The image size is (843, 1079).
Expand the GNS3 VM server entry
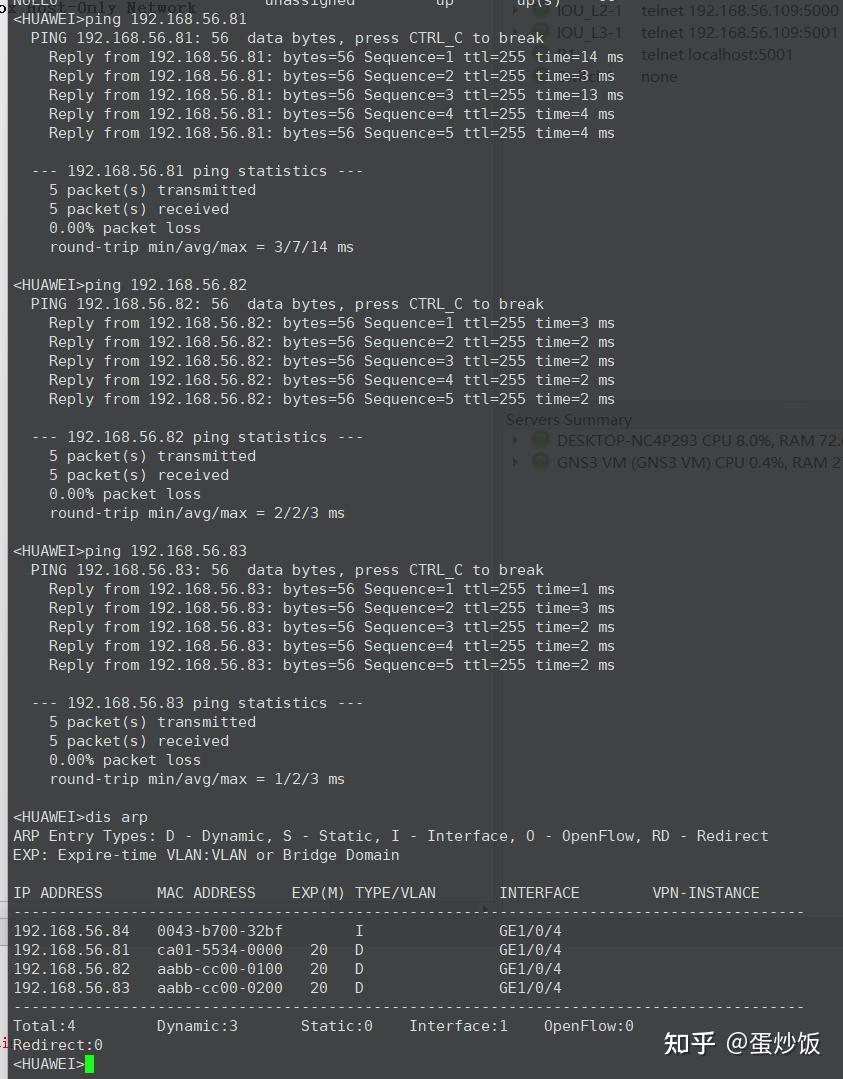(x=516, y=462)
